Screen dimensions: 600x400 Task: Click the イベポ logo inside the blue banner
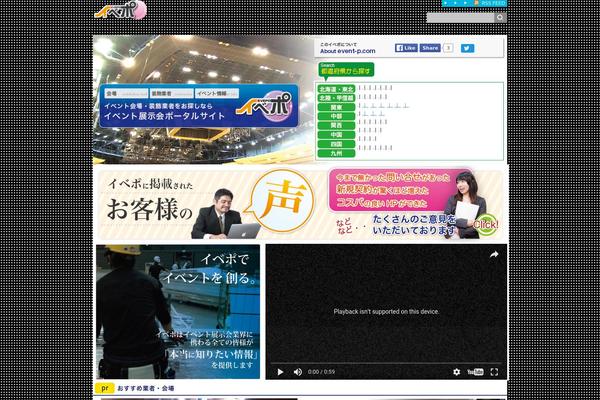click(264, 106)
